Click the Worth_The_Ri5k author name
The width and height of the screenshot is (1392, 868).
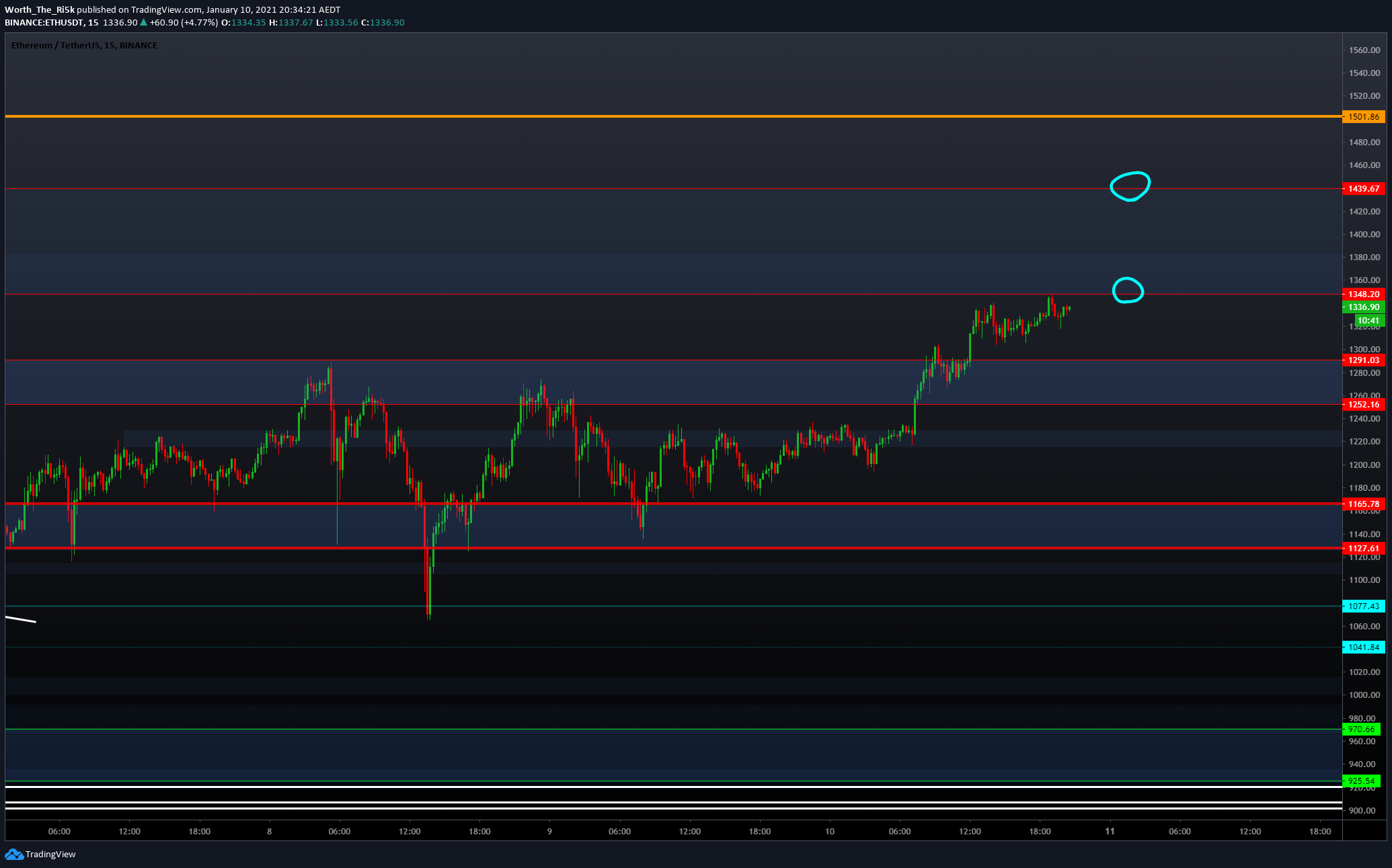click(x=40, y=9)
